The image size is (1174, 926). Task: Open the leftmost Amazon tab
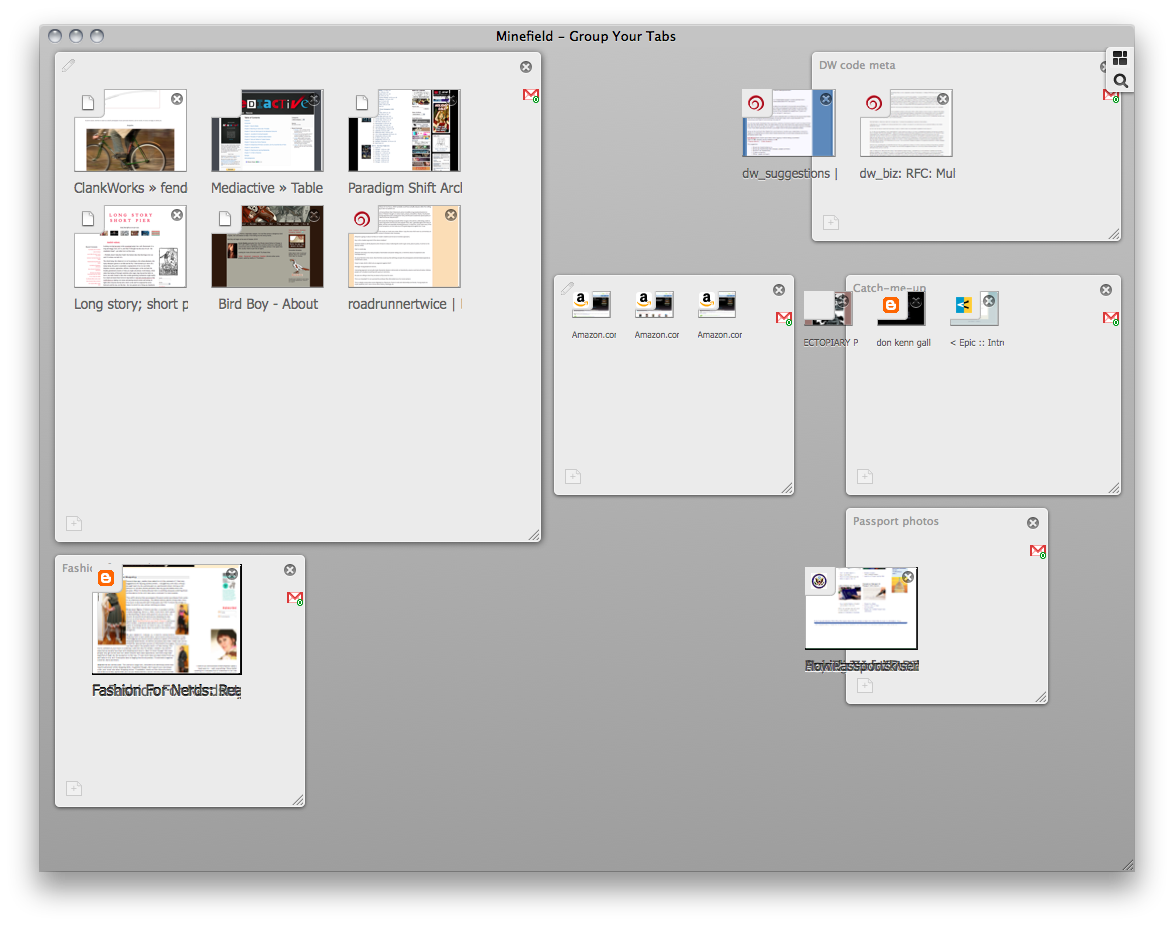[592, 306]
